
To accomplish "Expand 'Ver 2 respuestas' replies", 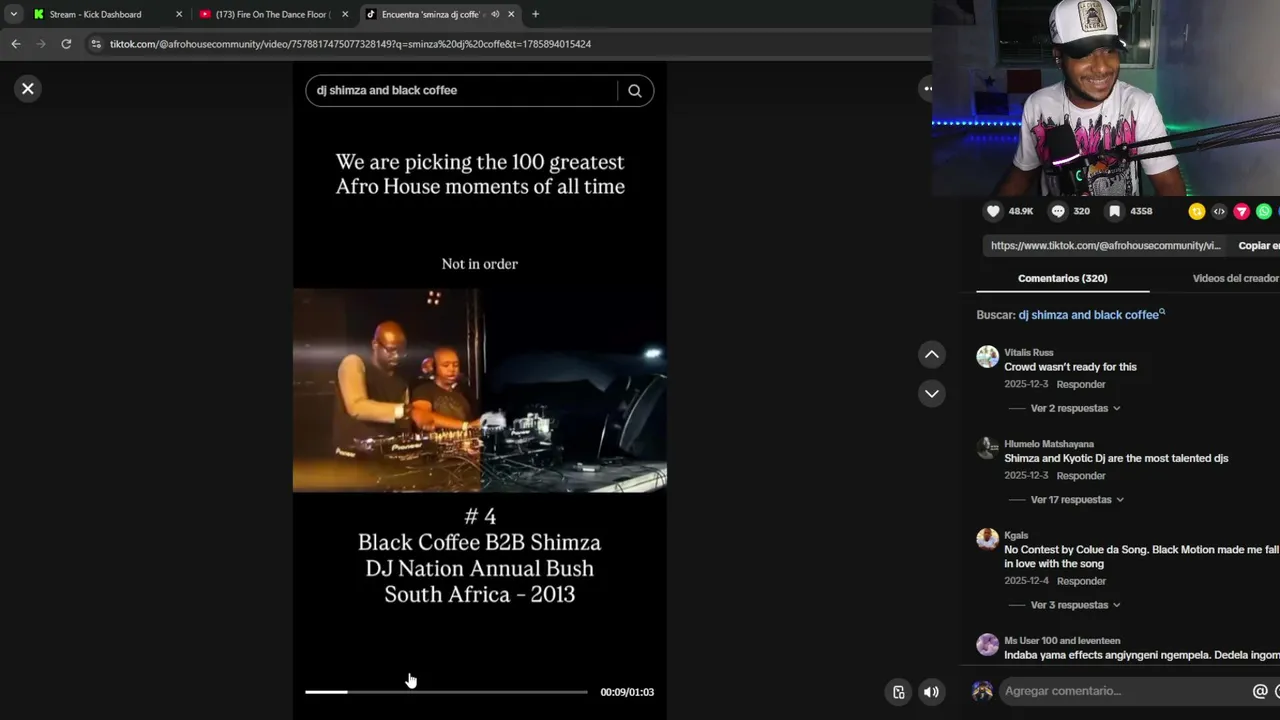I will [1075, 409].
